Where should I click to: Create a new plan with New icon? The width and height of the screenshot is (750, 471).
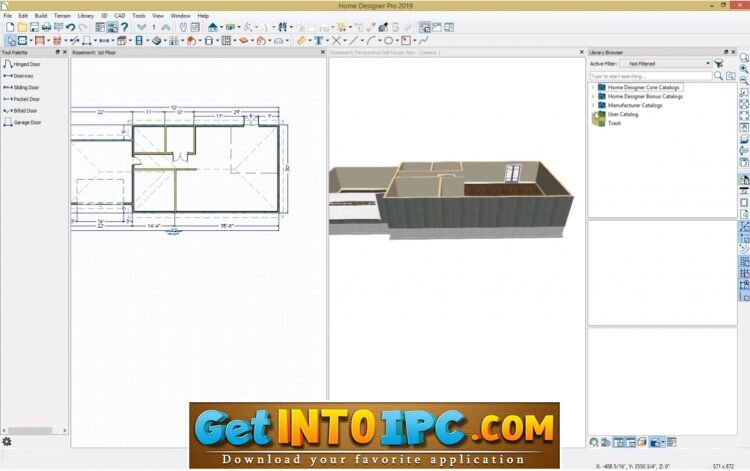10,27
